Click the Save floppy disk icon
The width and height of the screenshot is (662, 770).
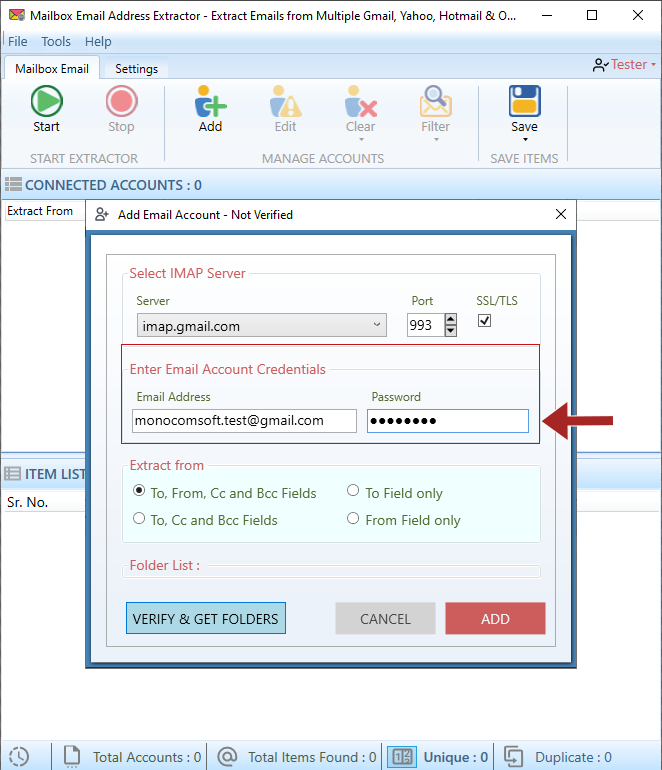point(524,102)
